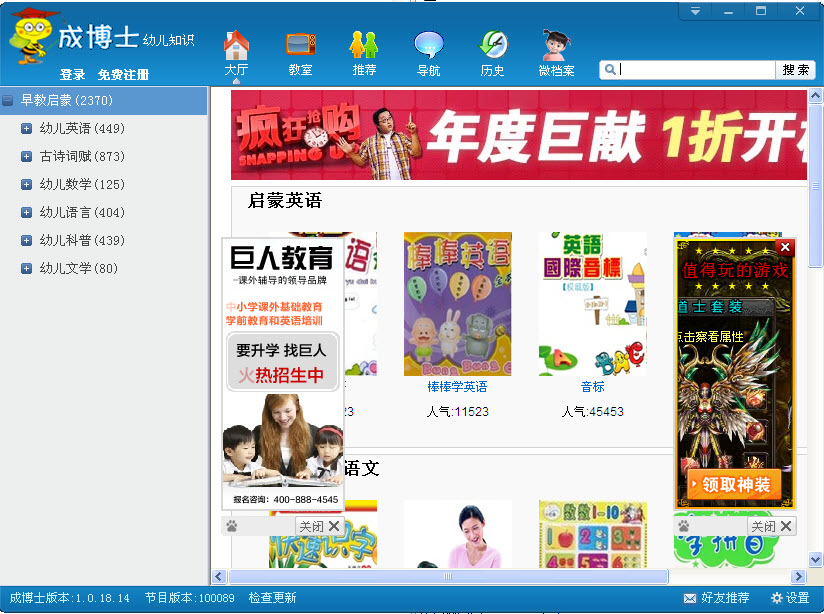Image resolution: width=824 pixels, height=614 pixels.
Task: Click the search input field
Action: [687, 70]
